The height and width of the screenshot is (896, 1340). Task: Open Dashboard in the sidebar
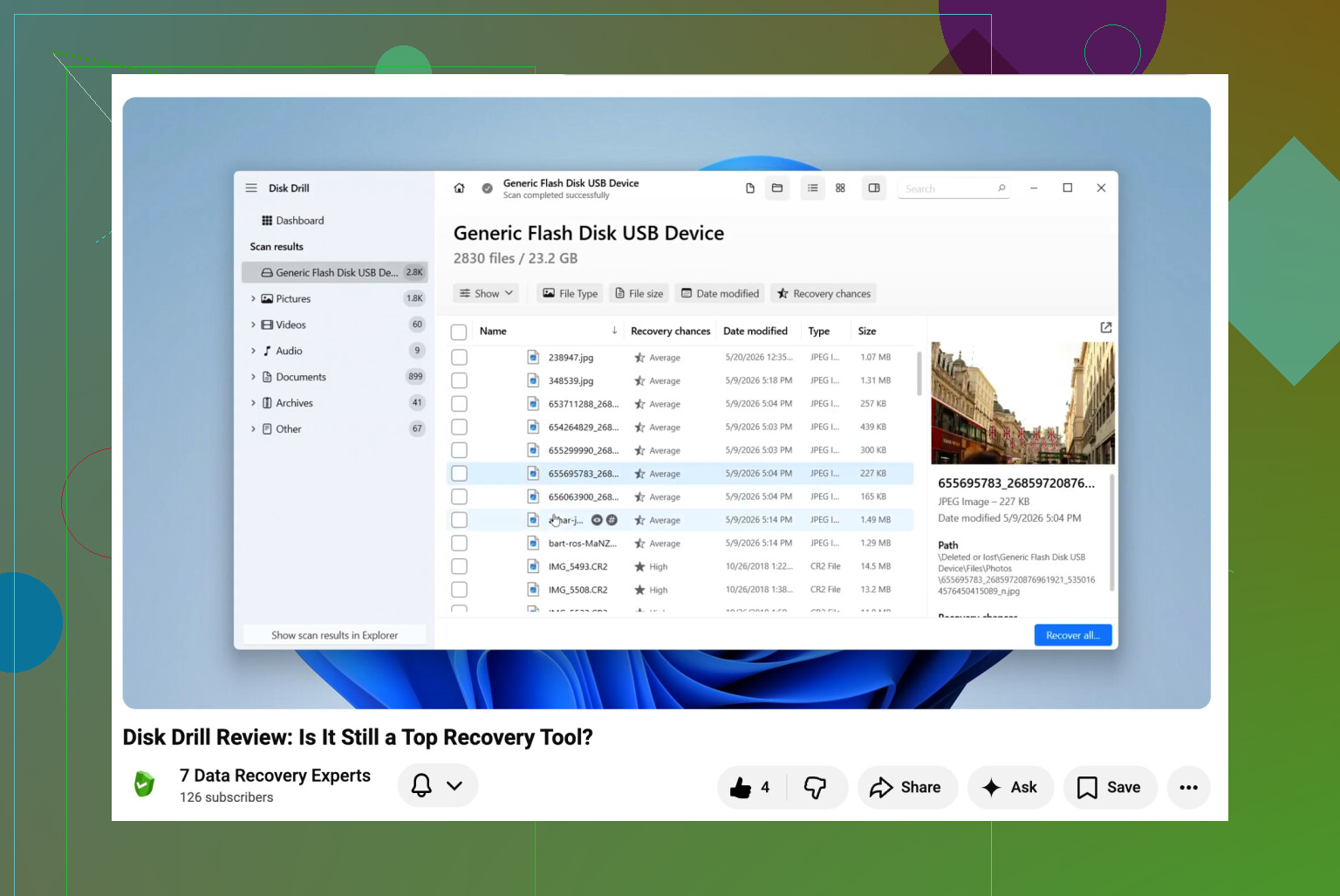coord(292,221)
